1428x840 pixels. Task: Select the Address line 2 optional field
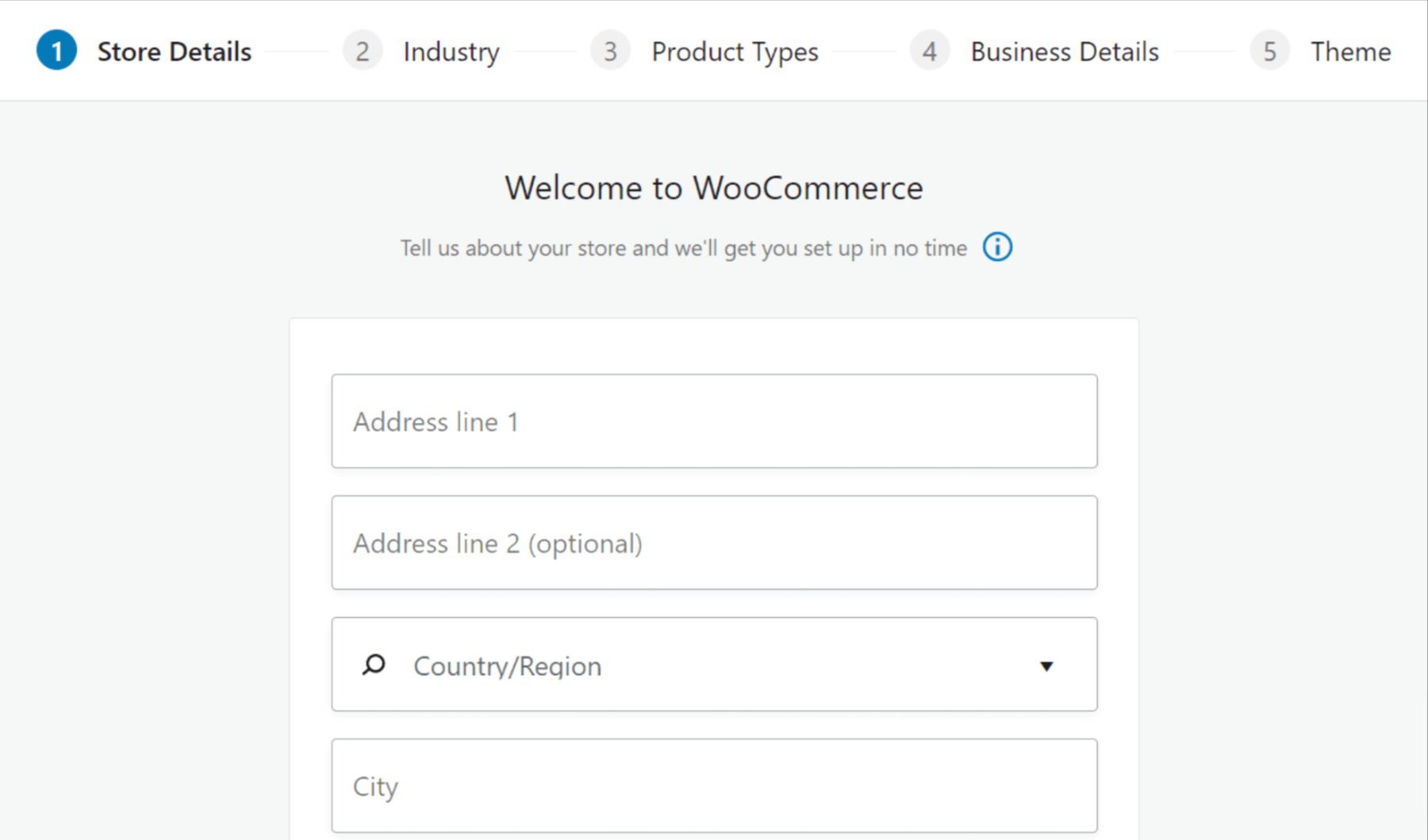click(714, 543)
